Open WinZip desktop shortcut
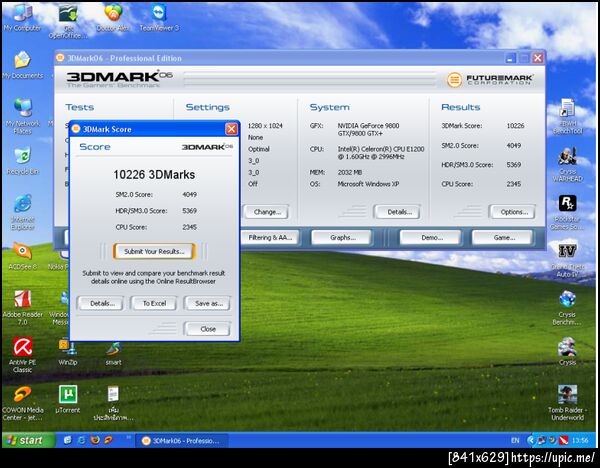Screen dimensions: 600x468 point(68,351)
